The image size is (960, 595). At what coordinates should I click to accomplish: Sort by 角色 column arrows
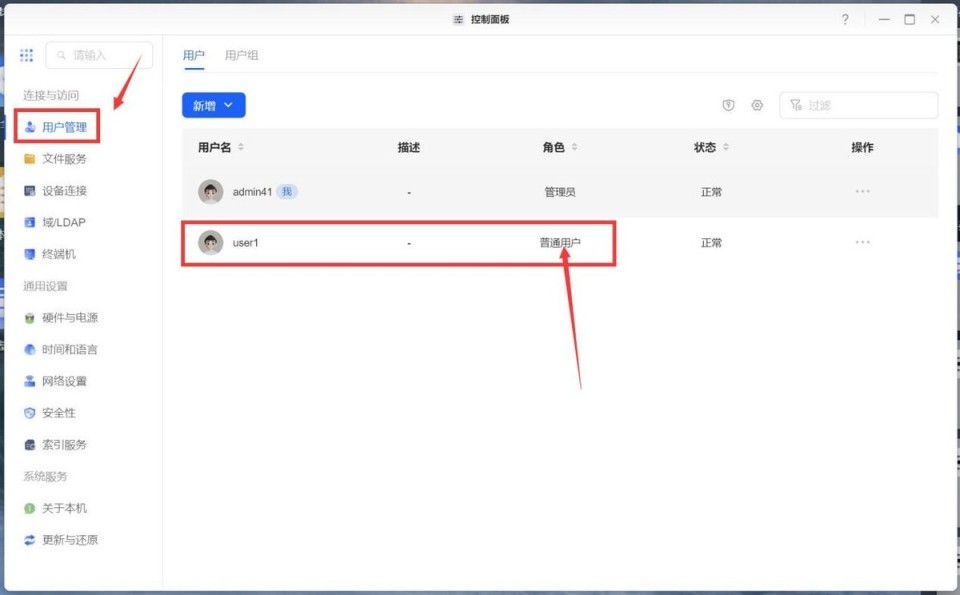coord(574,147)
